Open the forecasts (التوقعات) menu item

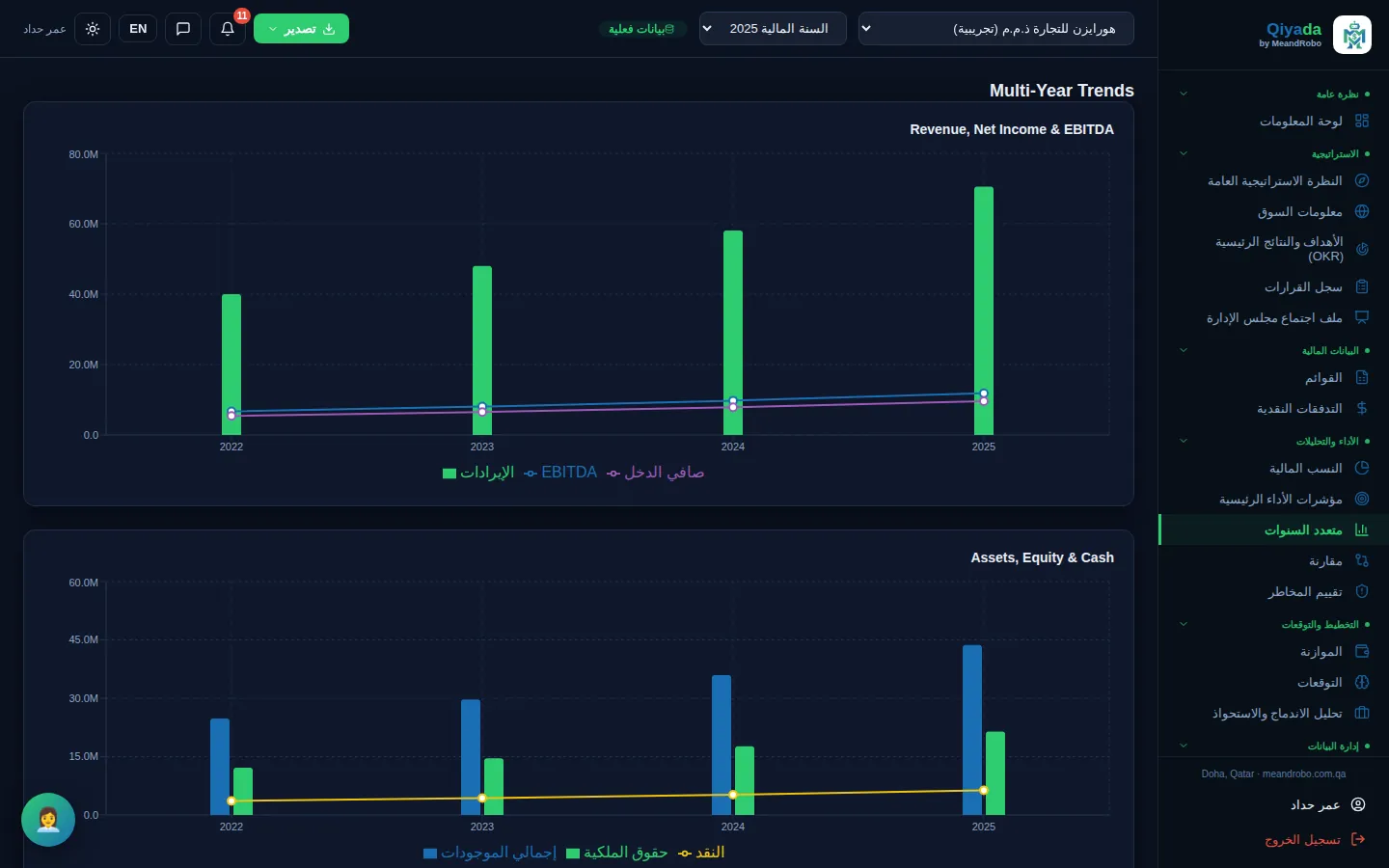tap(1273, 682)
